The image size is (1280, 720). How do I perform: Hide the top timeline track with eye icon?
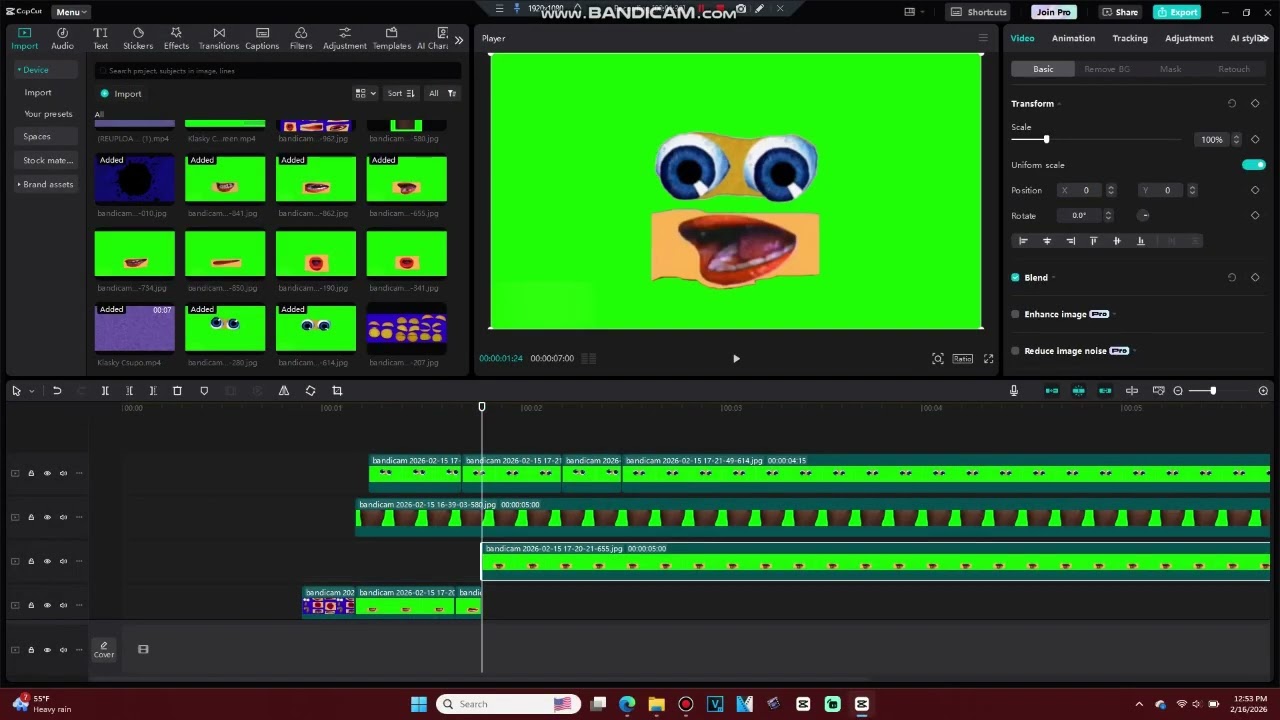tap(47, 474)
